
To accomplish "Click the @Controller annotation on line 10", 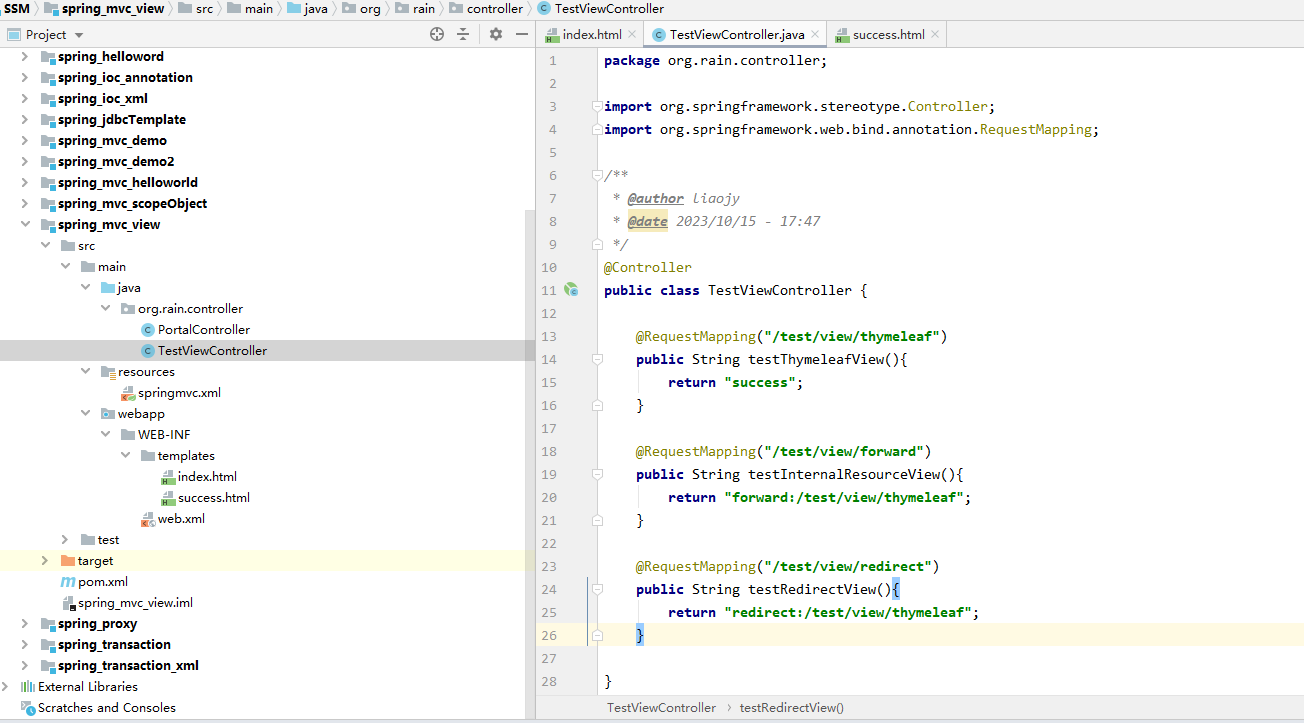I will pyautogui.click(x=647, y=268).
